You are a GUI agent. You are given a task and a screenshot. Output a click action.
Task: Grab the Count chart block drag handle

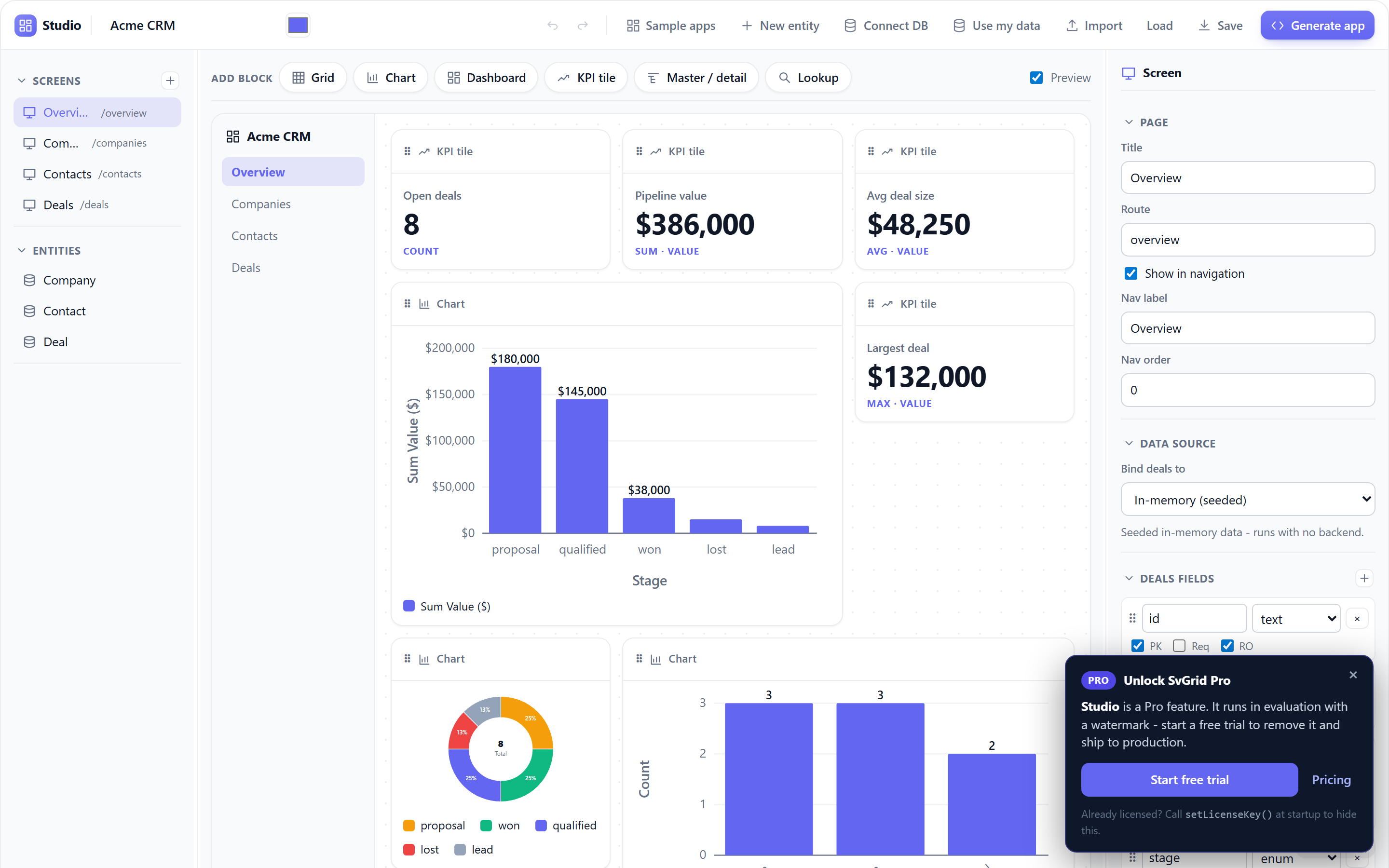click(639, 658)
